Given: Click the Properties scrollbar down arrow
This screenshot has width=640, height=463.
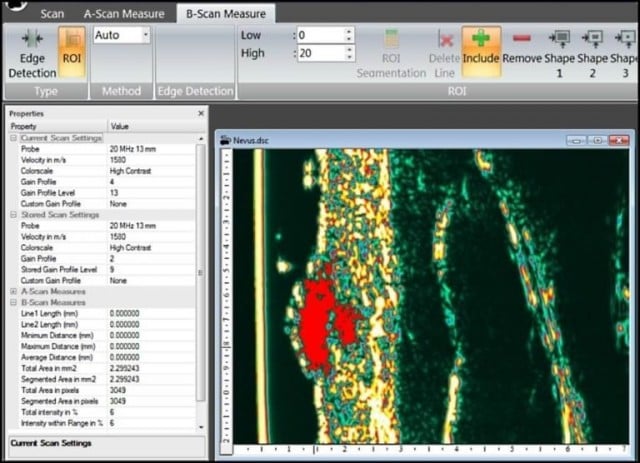Looking at the screenshot, I should point(201,427).
